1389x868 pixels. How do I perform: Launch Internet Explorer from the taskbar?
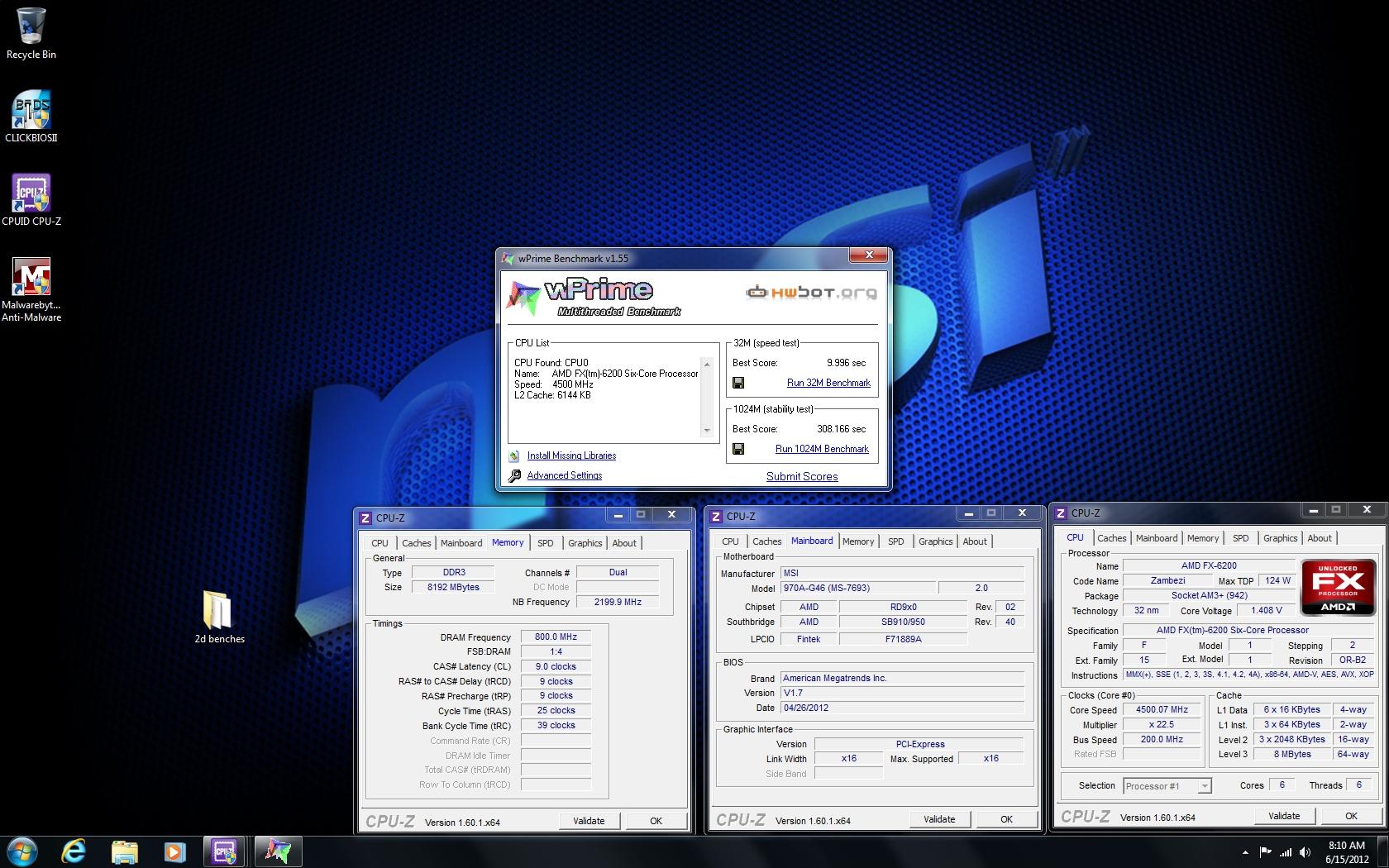[x=74, y=851]
